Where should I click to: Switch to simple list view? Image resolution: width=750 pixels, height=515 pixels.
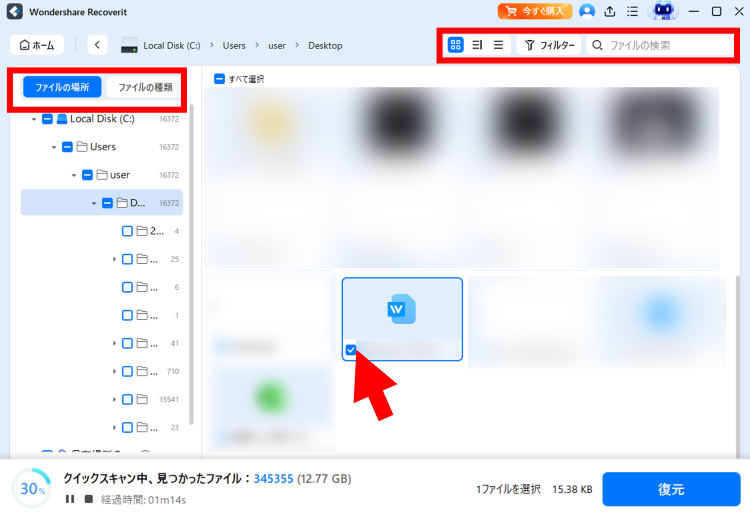(498, 45)
